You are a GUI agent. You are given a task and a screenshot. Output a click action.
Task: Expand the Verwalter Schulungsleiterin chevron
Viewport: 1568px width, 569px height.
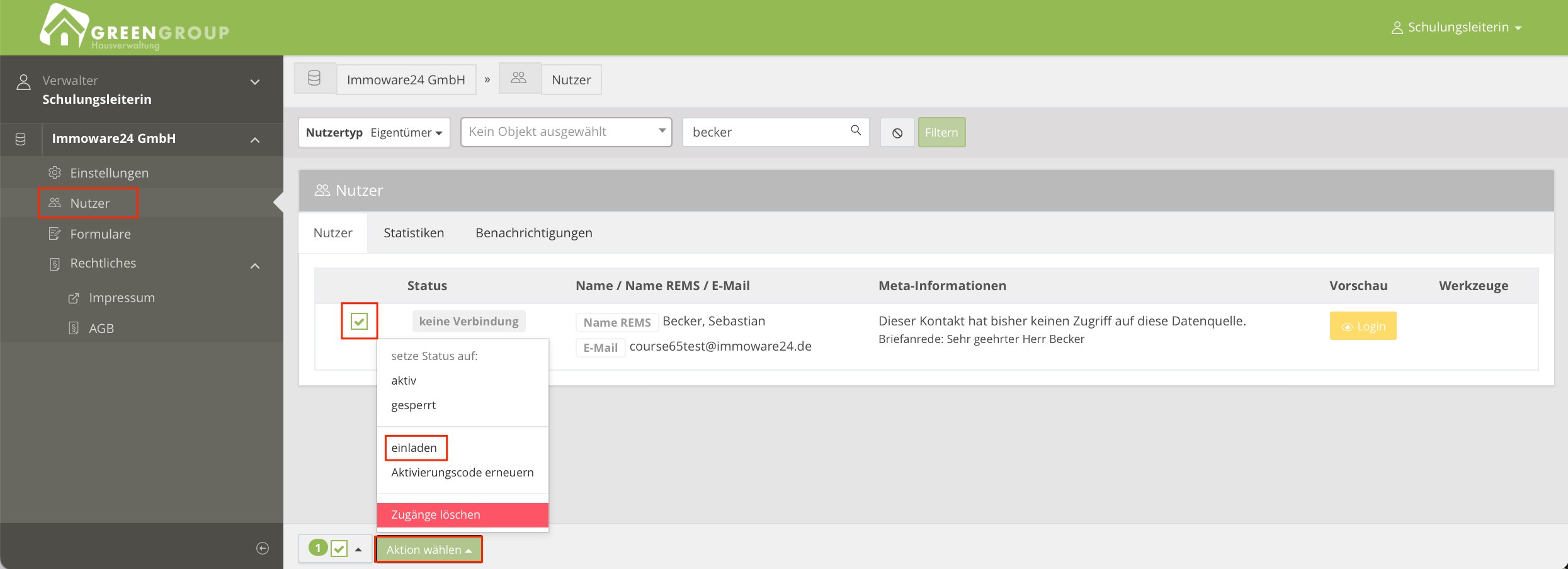pyautogui.click(x=255, y=82)
